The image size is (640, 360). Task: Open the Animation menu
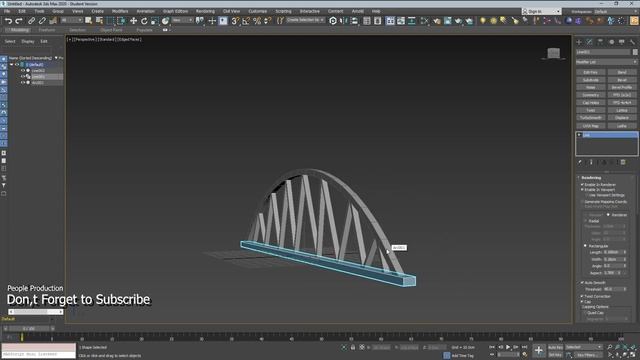click(145, 11)
